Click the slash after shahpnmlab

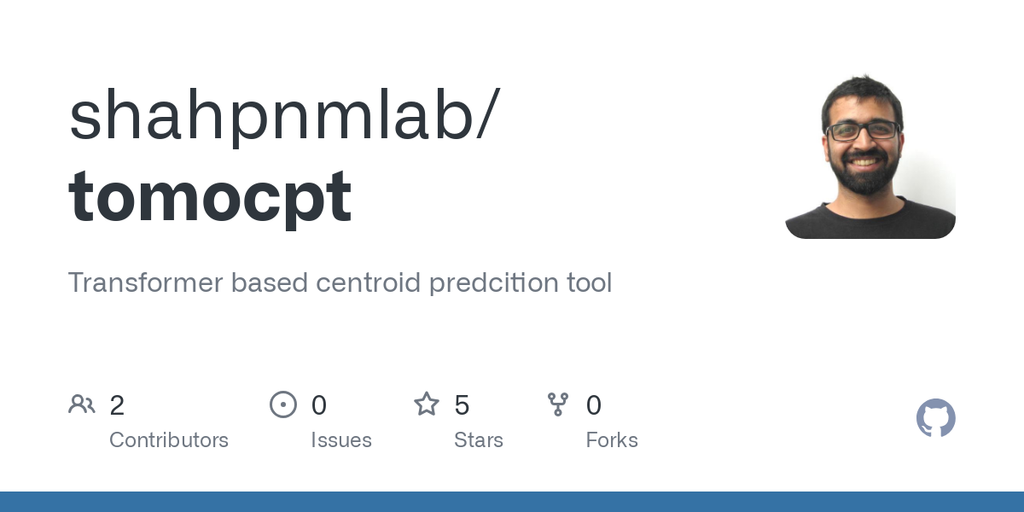[488, 116]
